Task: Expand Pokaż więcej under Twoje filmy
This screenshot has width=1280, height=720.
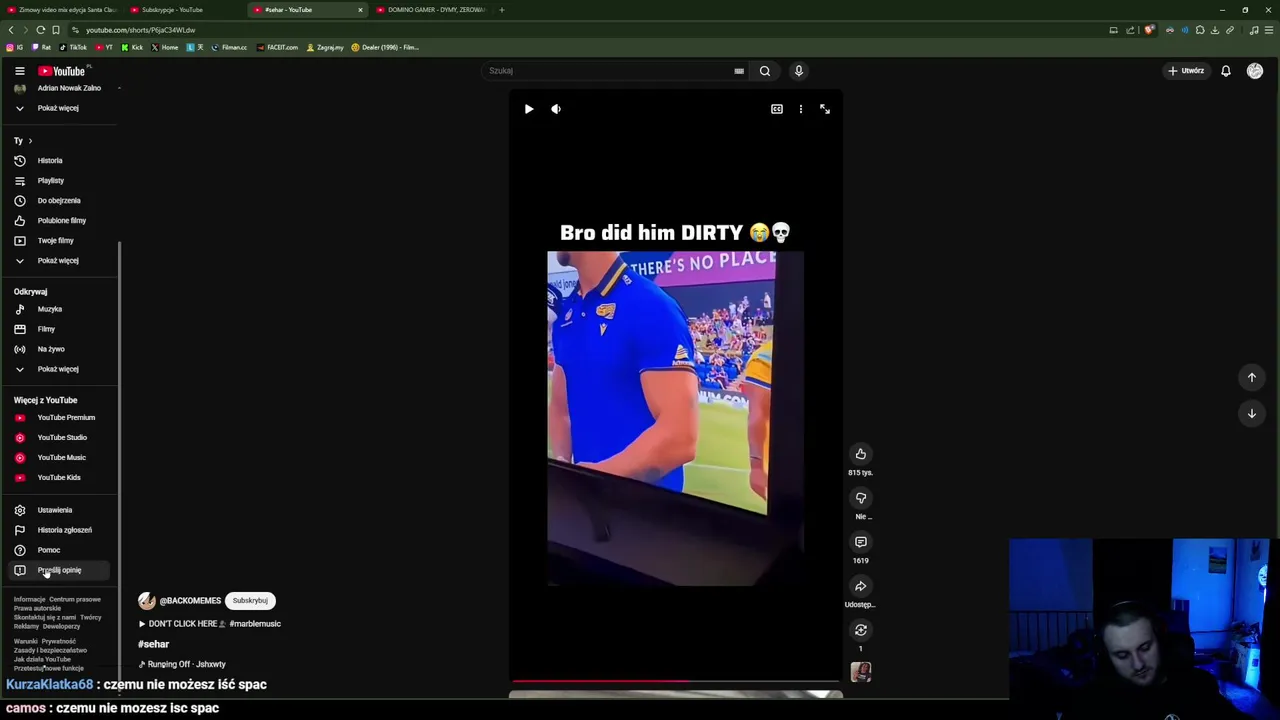Action: click(x=58, y=261)
